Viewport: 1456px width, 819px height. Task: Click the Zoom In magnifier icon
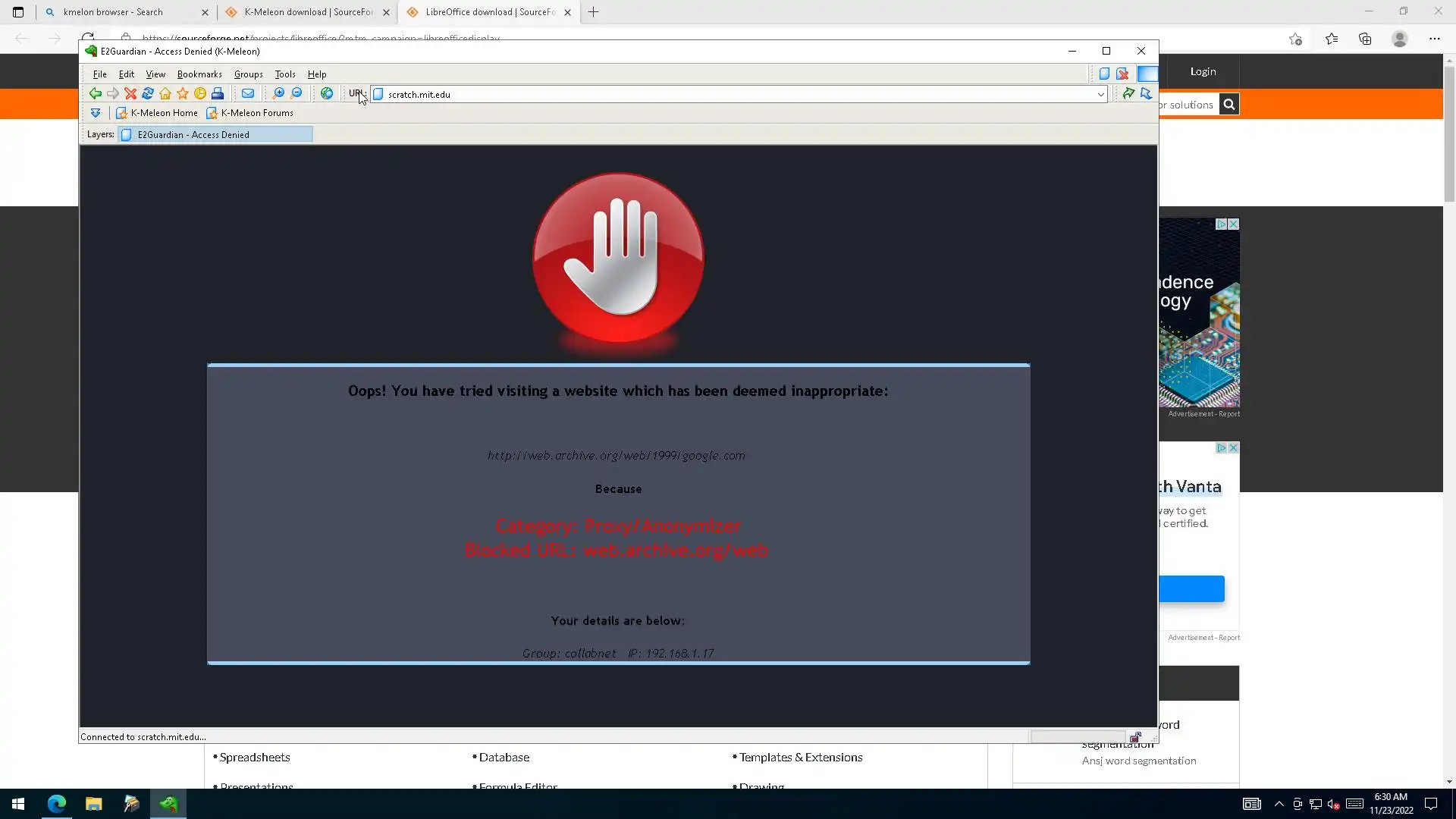278,93
